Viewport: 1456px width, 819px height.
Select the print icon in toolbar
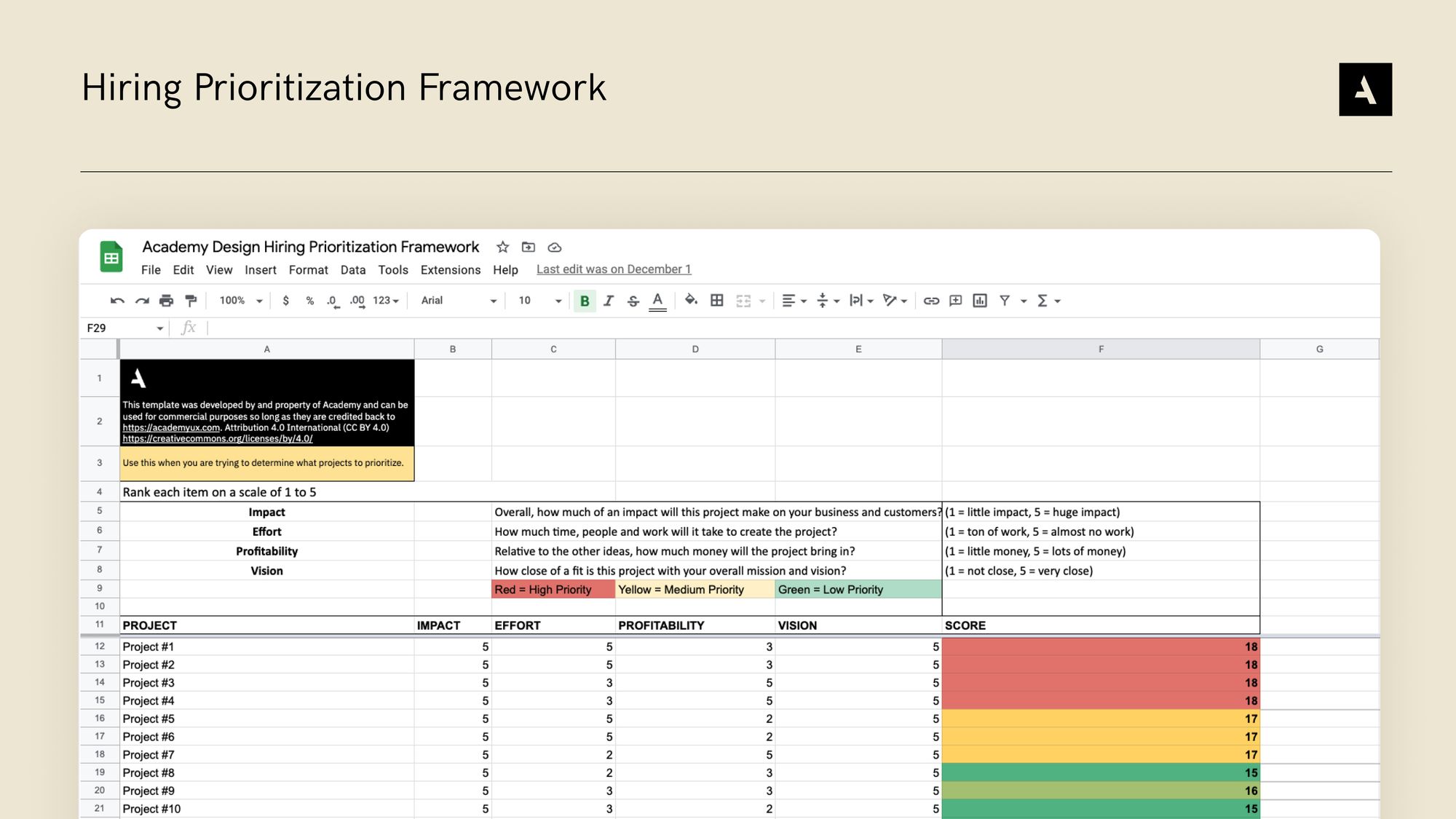pyautogui.click(x=166, y=300)
